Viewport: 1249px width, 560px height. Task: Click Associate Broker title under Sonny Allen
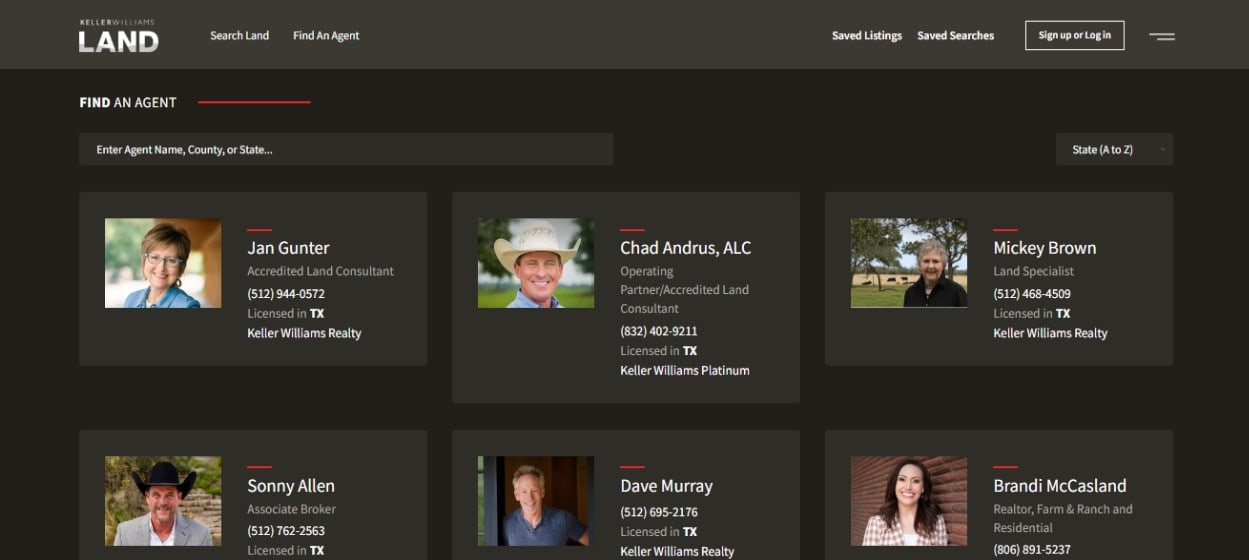click(x=291, y=509)
